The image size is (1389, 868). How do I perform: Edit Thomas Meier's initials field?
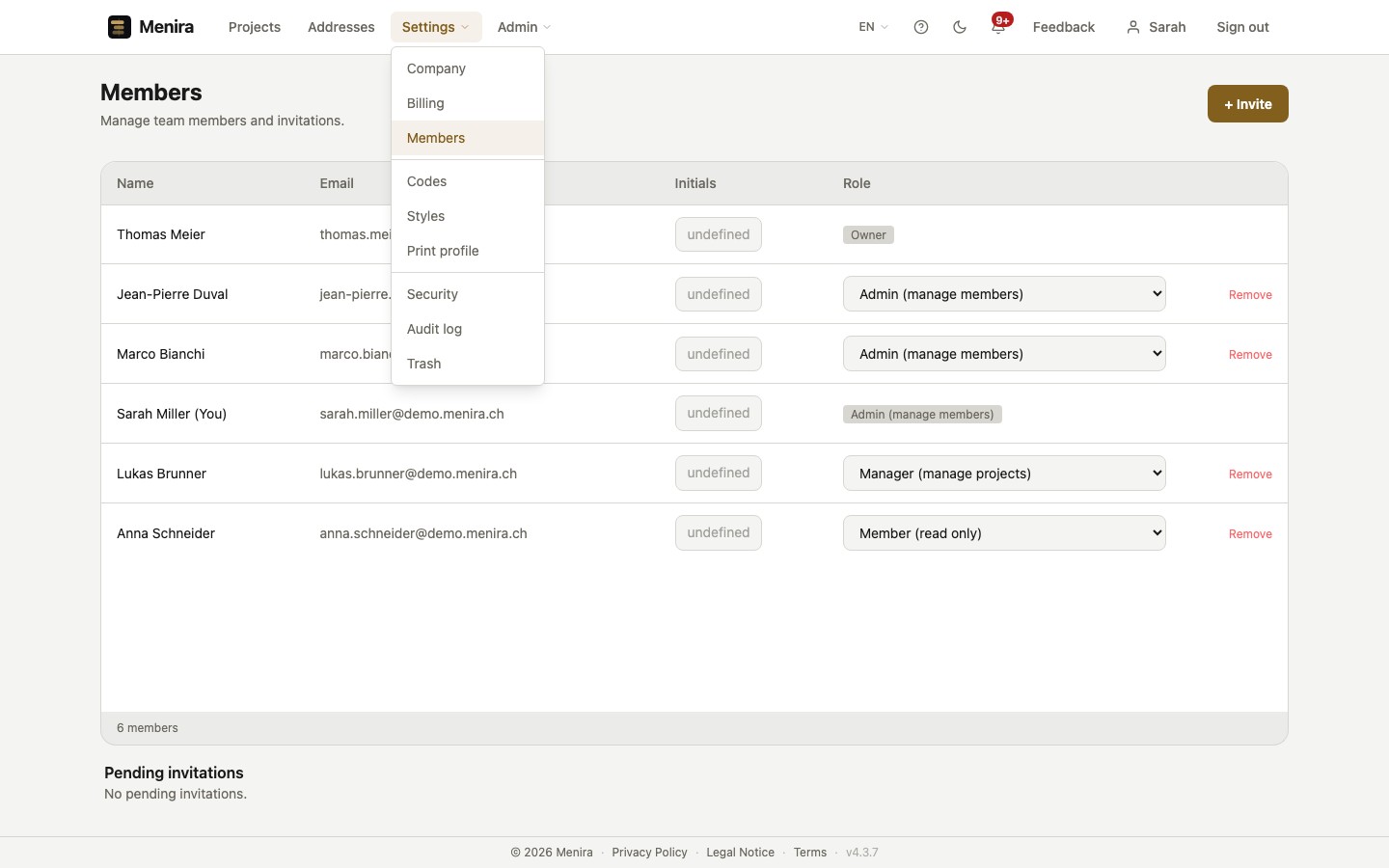[x=719, y=234]
